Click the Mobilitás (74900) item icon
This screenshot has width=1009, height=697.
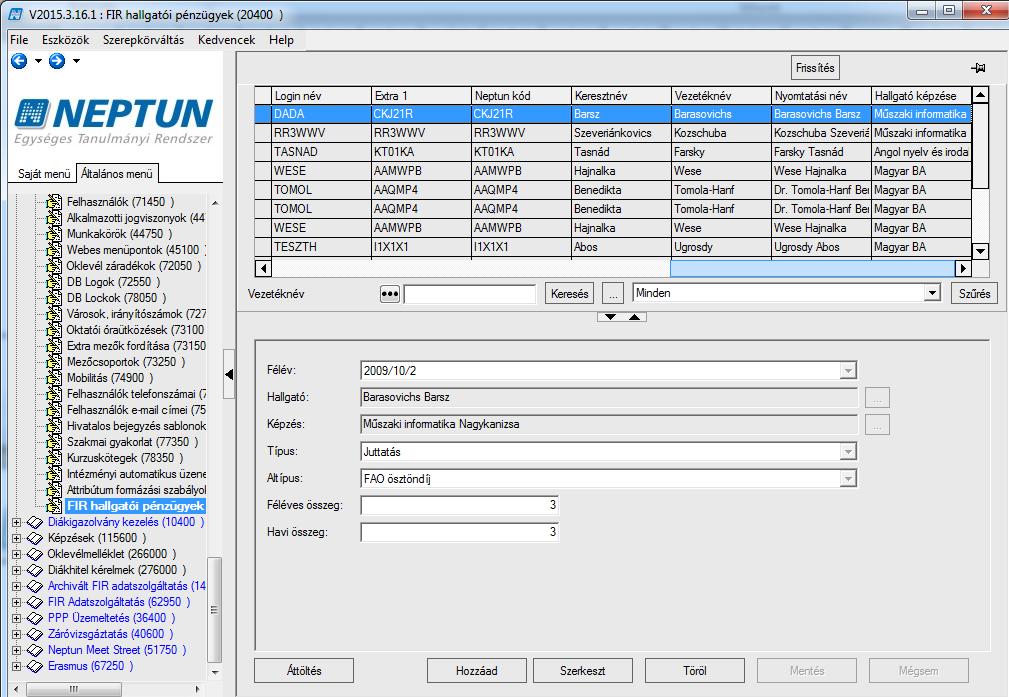[x=55, y=378]
